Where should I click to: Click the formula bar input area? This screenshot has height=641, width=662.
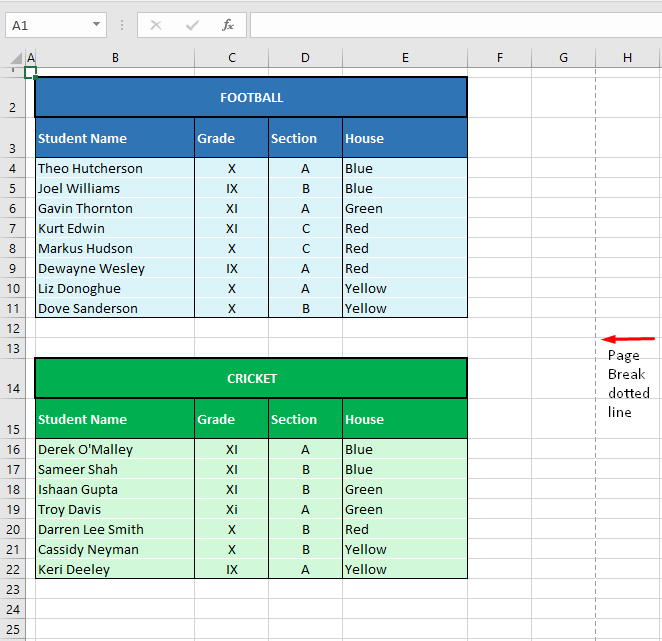coord(450,25)
